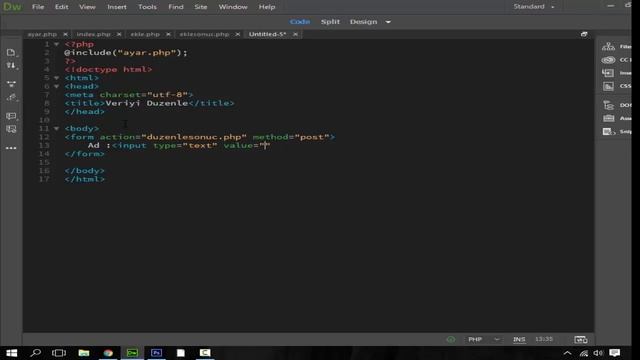640x360 pixels.
Task: Click the Apply Comment icon
Action: pos(11,116)
